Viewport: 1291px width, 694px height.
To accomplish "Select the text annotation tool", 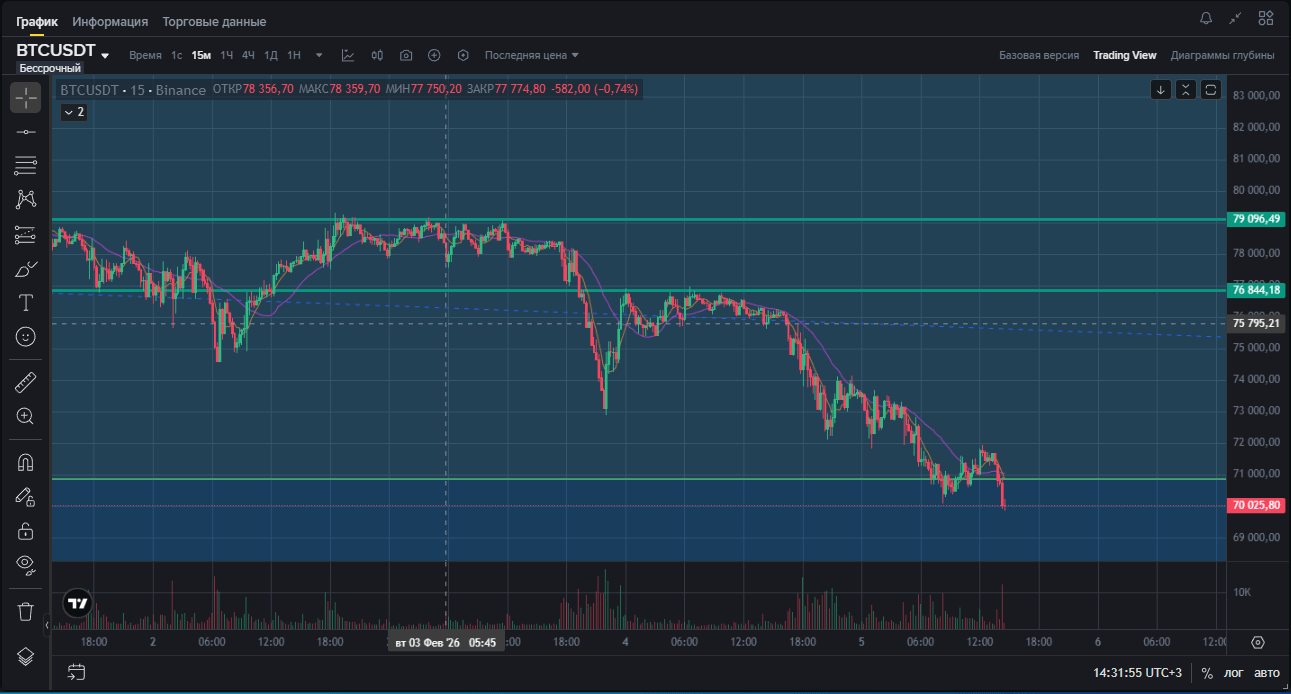I will click(x=26, y=303).
